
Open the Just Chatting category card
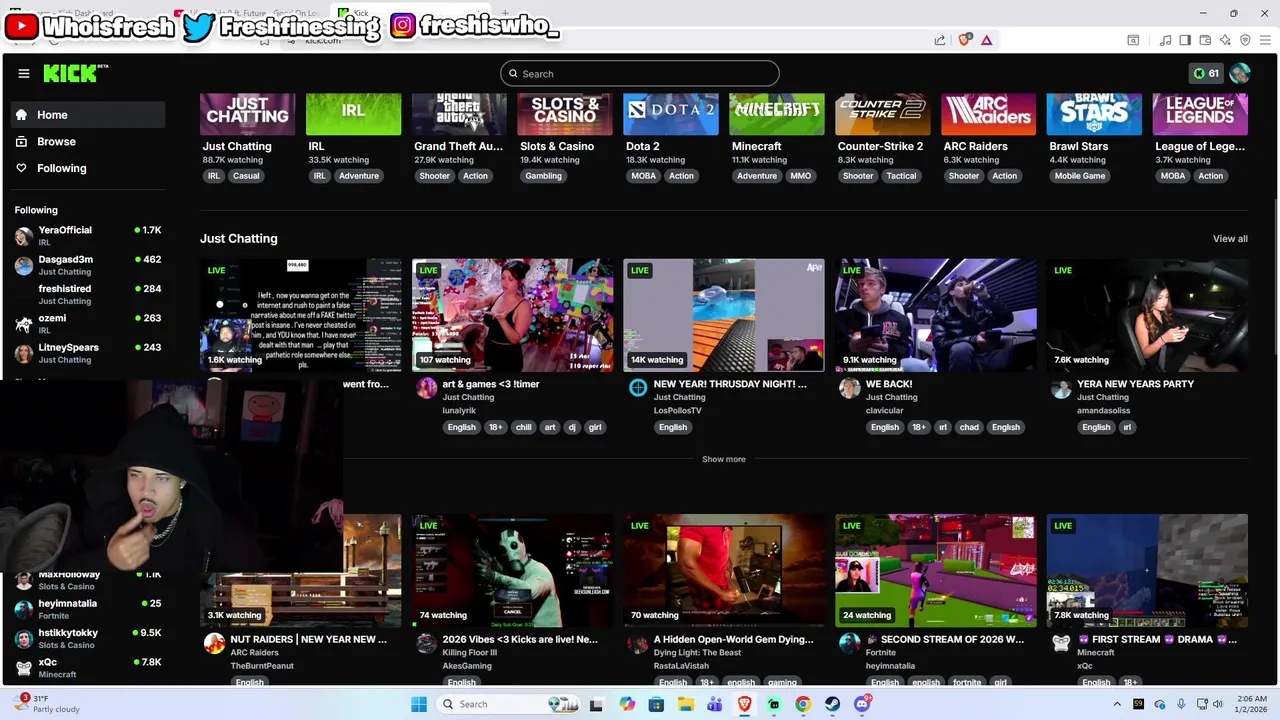click(x=247, y=114)
